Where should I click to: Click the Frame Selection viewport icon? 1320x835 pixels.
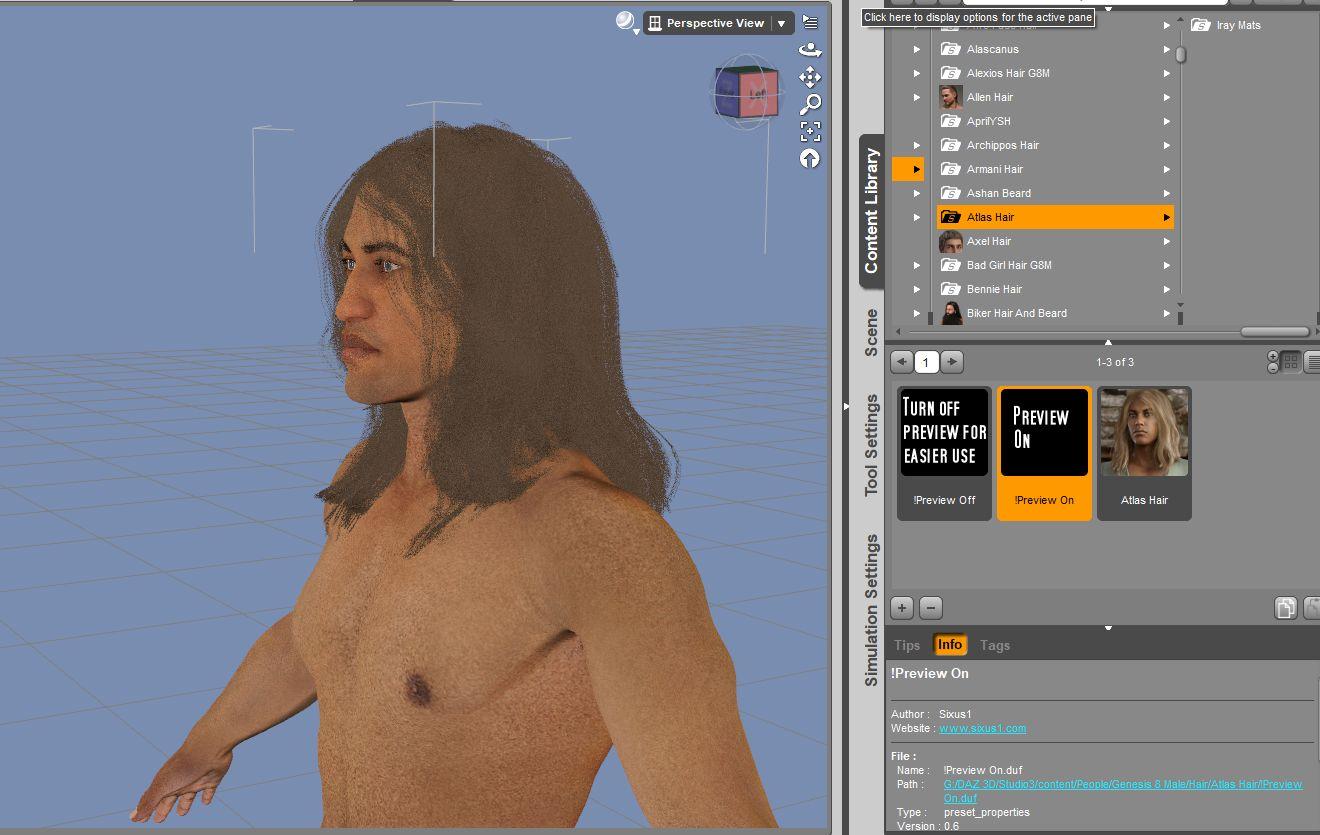click(x=810, y=132)
